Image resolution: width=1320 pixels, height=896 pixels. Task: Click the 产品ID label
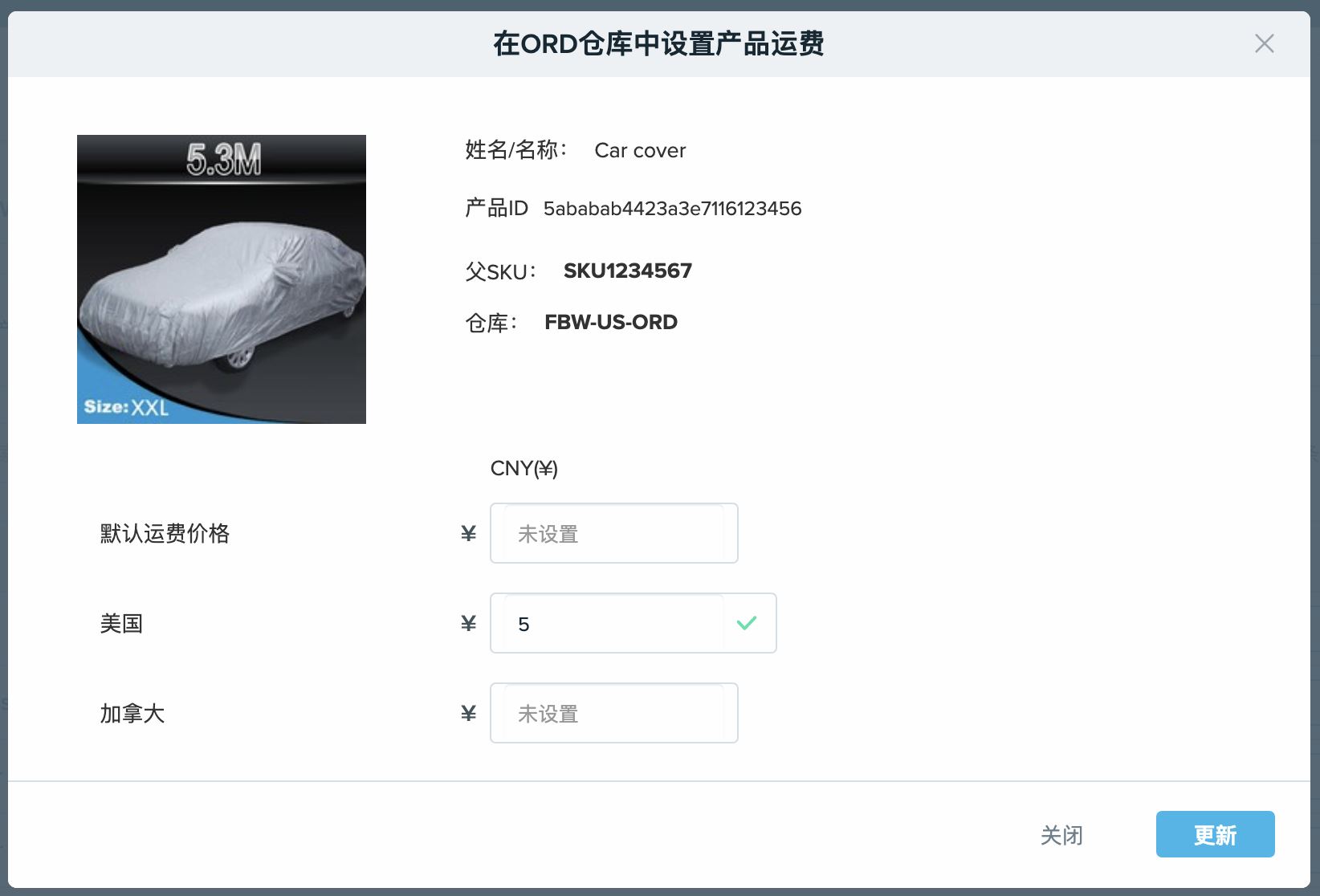[x=496, y=209]
